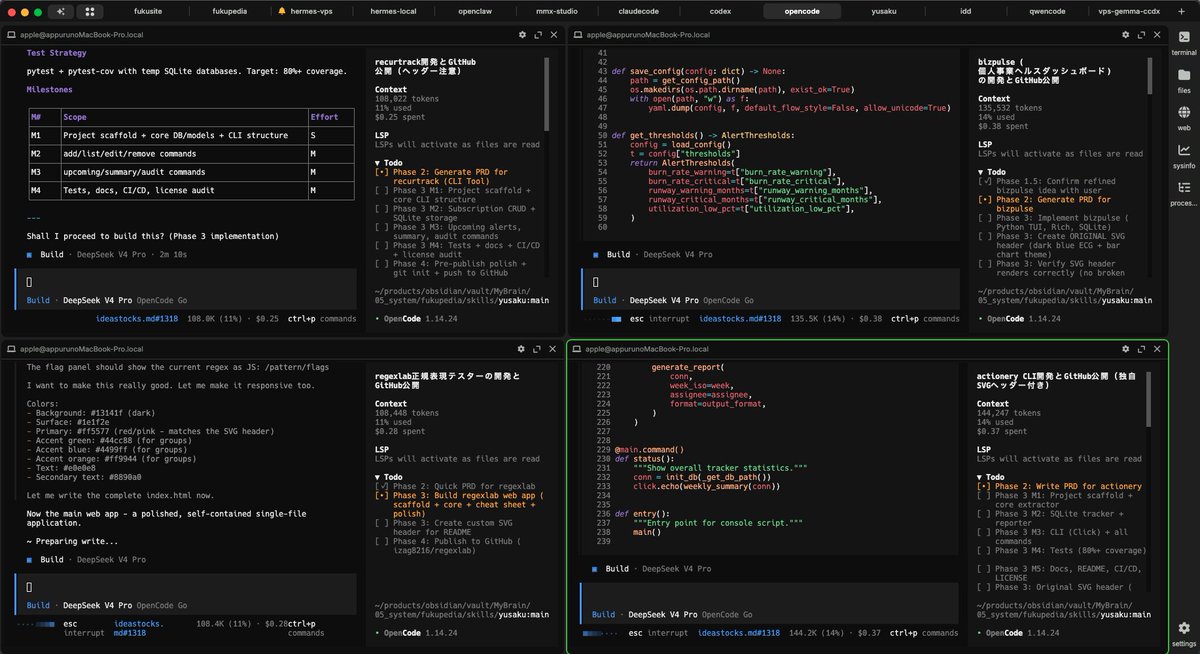Check 'Phase 3 M3: Upcoming alerts' todo box
The height and width of the screenshot is (654, 1200).
click(381, 227)
